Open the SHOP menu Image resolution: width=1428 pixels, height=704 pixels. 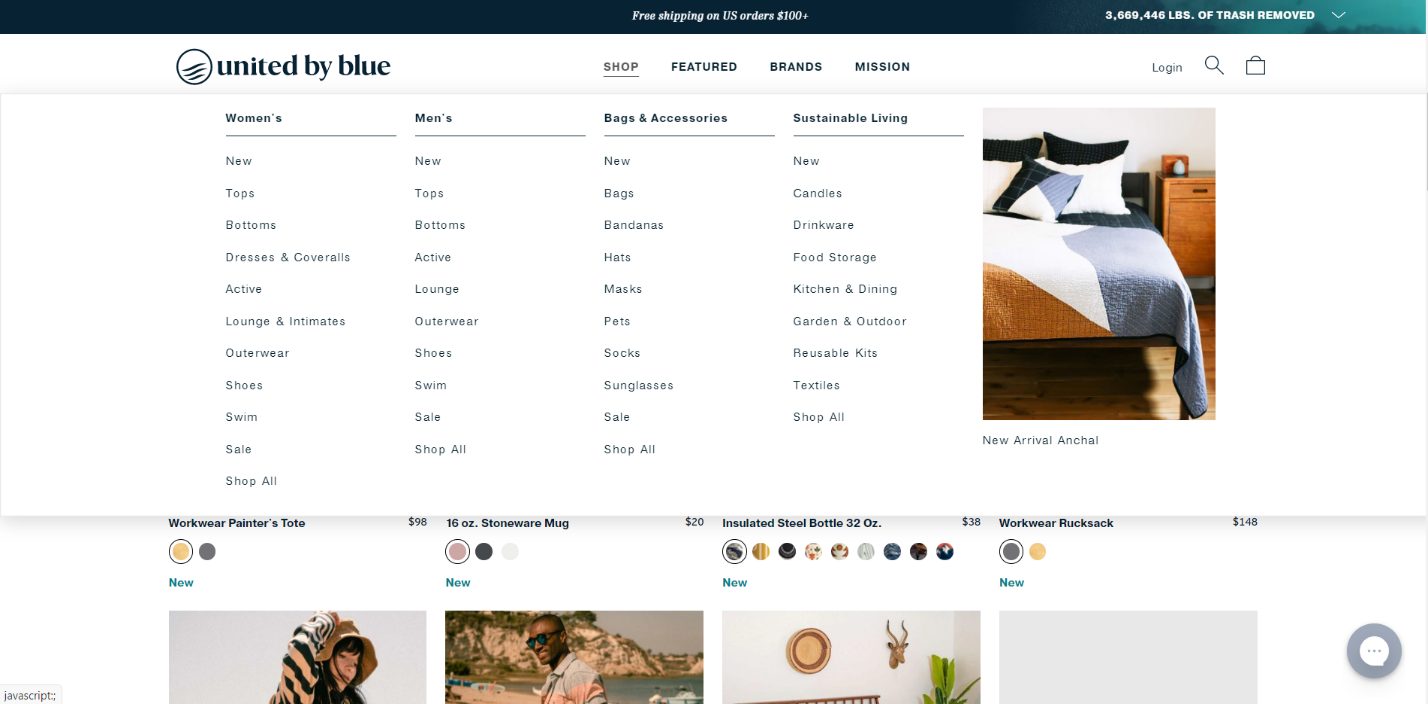pyautogui.click(x=621, y=67)
